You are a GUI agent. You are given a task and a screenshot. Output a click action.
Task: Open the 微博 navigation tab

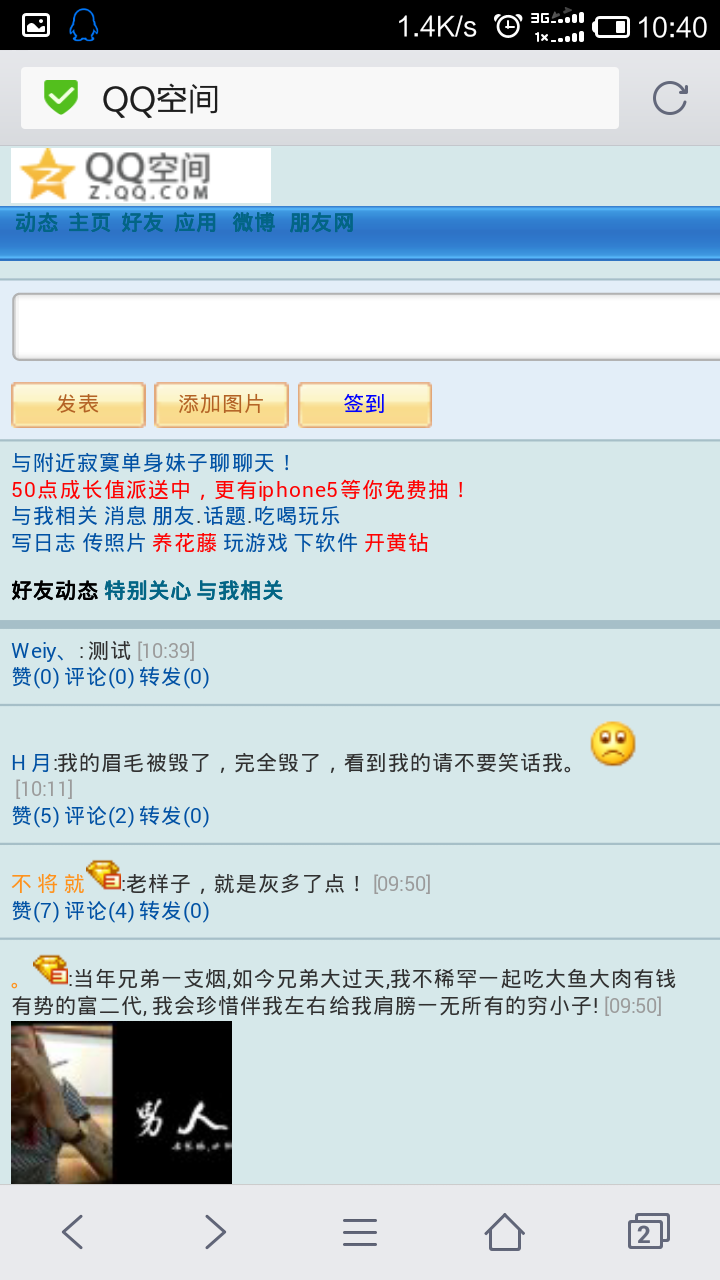(x=254, y=223)
